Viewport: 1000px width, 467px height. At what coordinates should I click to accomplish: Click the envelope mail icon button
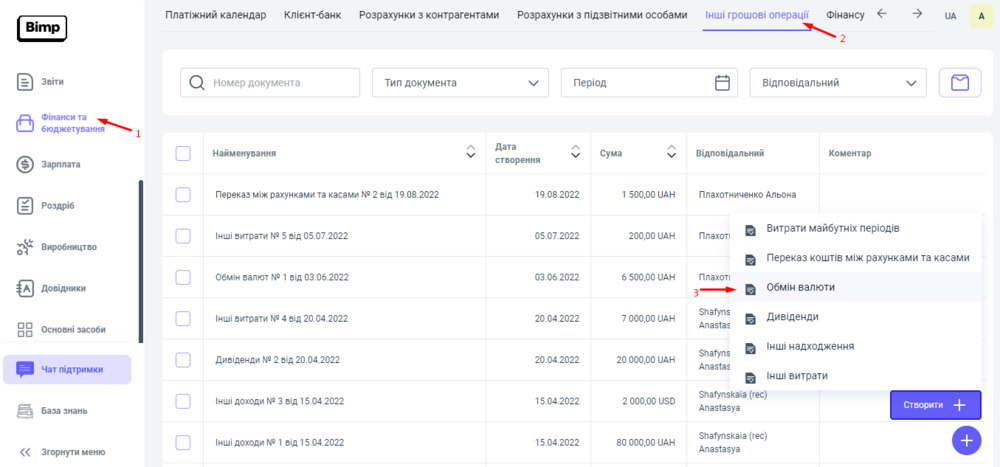(x=959, y=83)
